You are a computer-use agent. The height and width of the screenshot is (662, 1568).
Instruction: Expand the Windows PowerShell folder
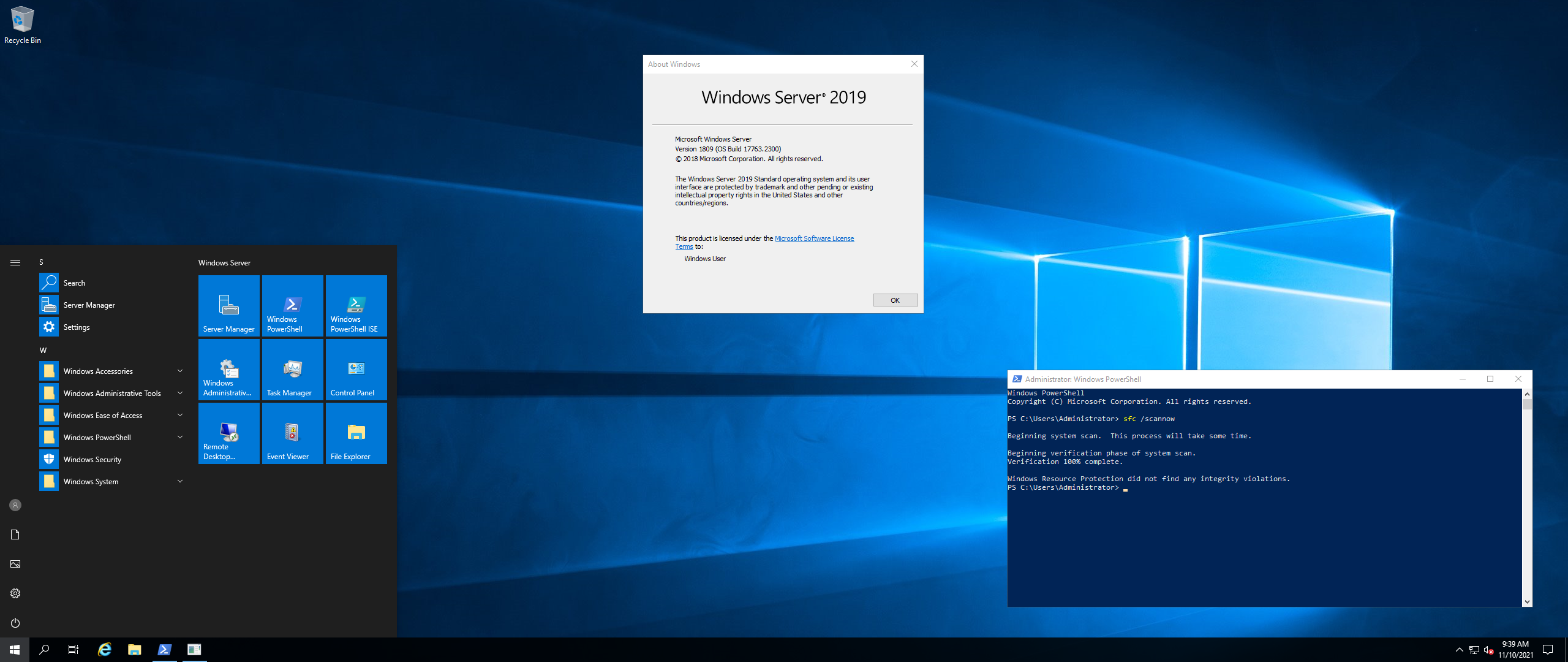click(113, 437)
